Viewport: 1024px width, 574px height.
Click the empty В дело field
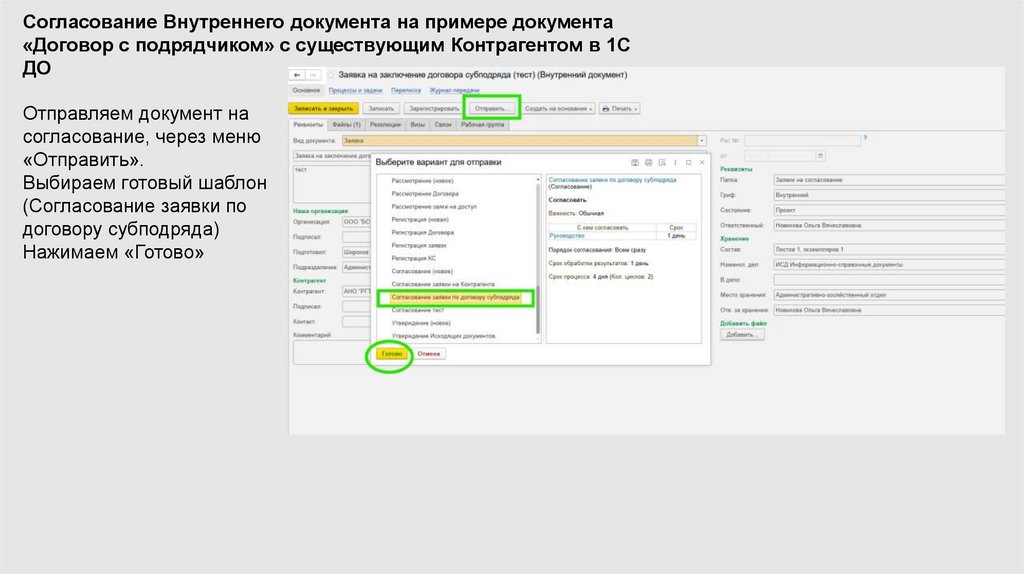(x=889, y=279)
